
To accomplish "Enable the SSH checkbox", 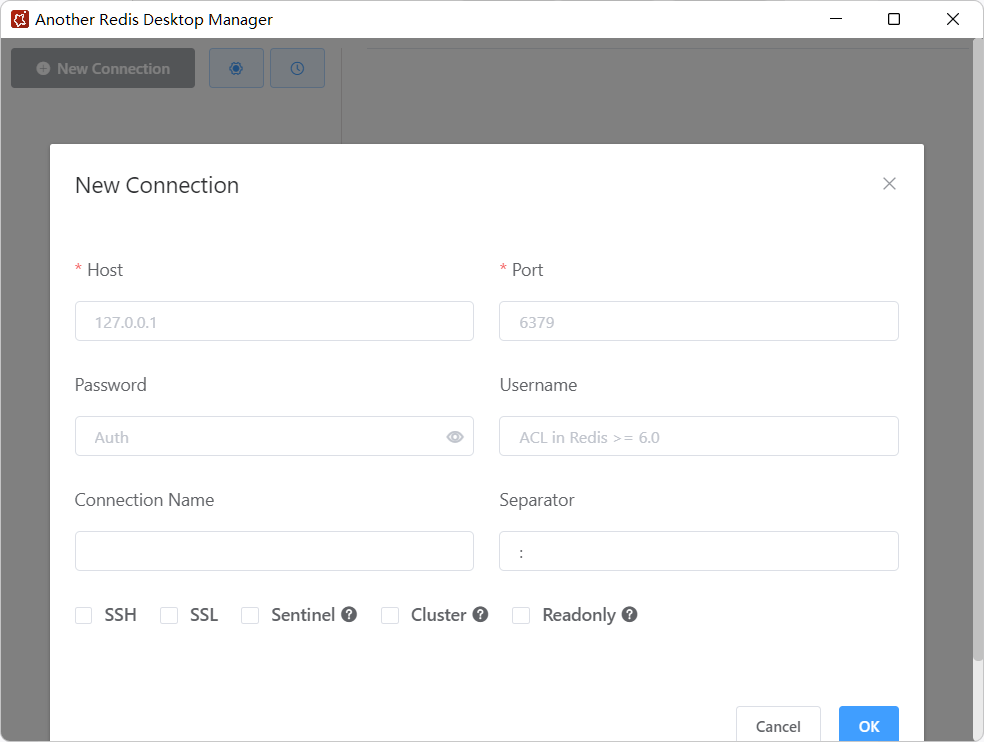I will point(83,615).
